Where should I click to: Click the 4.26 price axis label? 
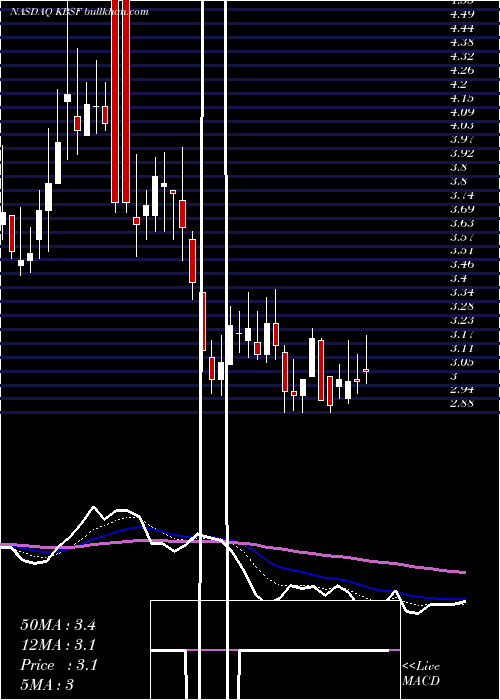[462, 70]
